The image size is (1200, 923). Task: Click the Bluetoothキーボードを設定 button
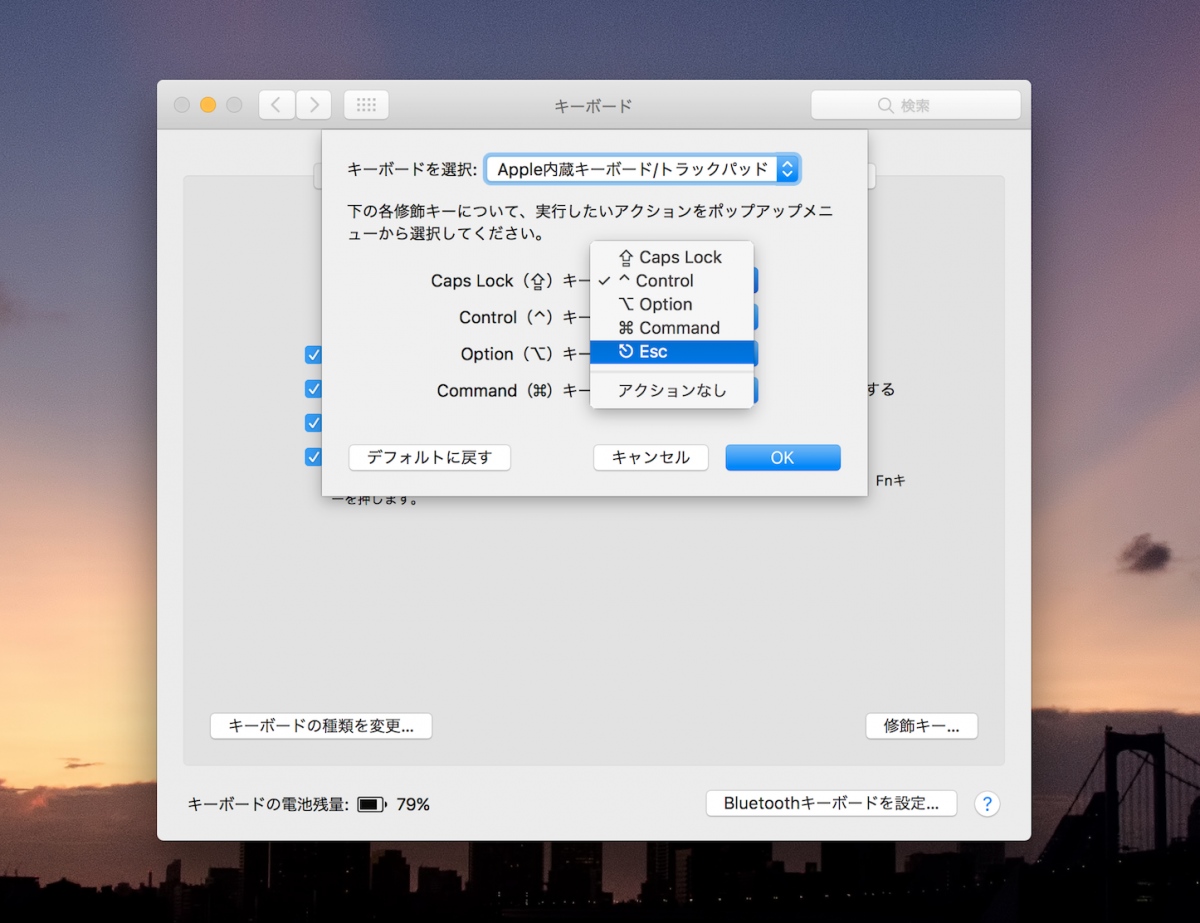click(831, 803)
